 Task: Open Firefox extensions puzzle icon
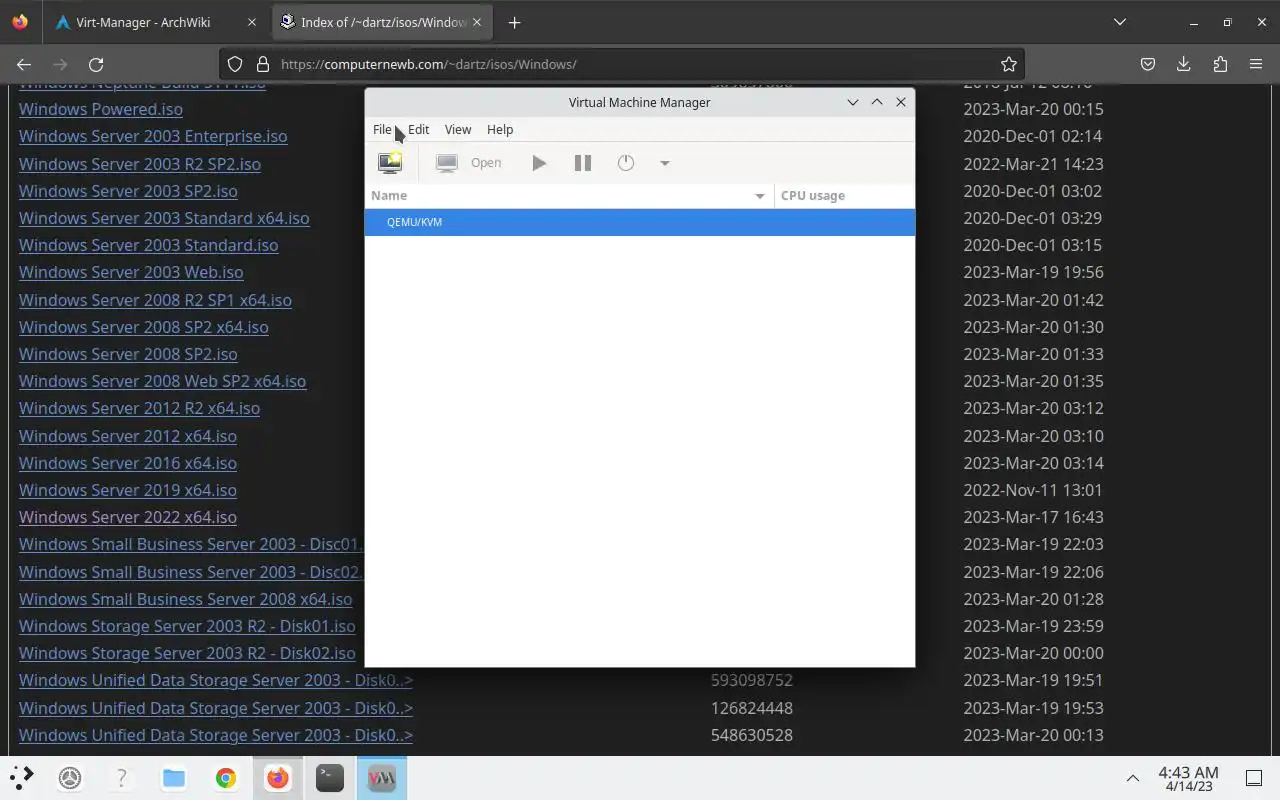pos(1220,64)
